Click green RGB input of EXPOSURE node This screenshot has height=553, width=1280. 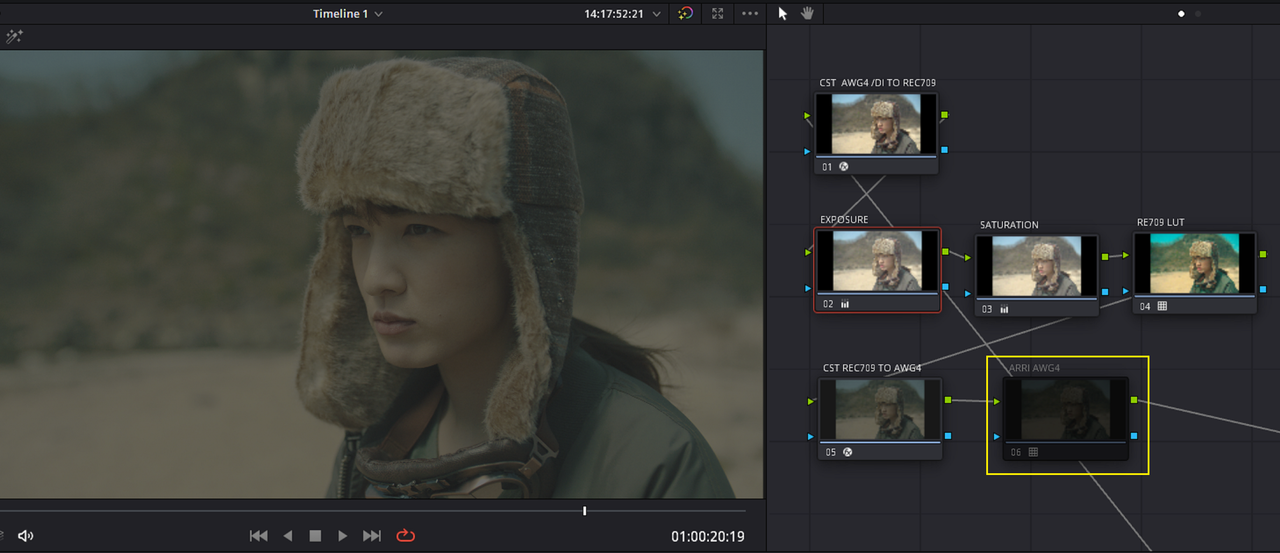click(x=809, y=252)
